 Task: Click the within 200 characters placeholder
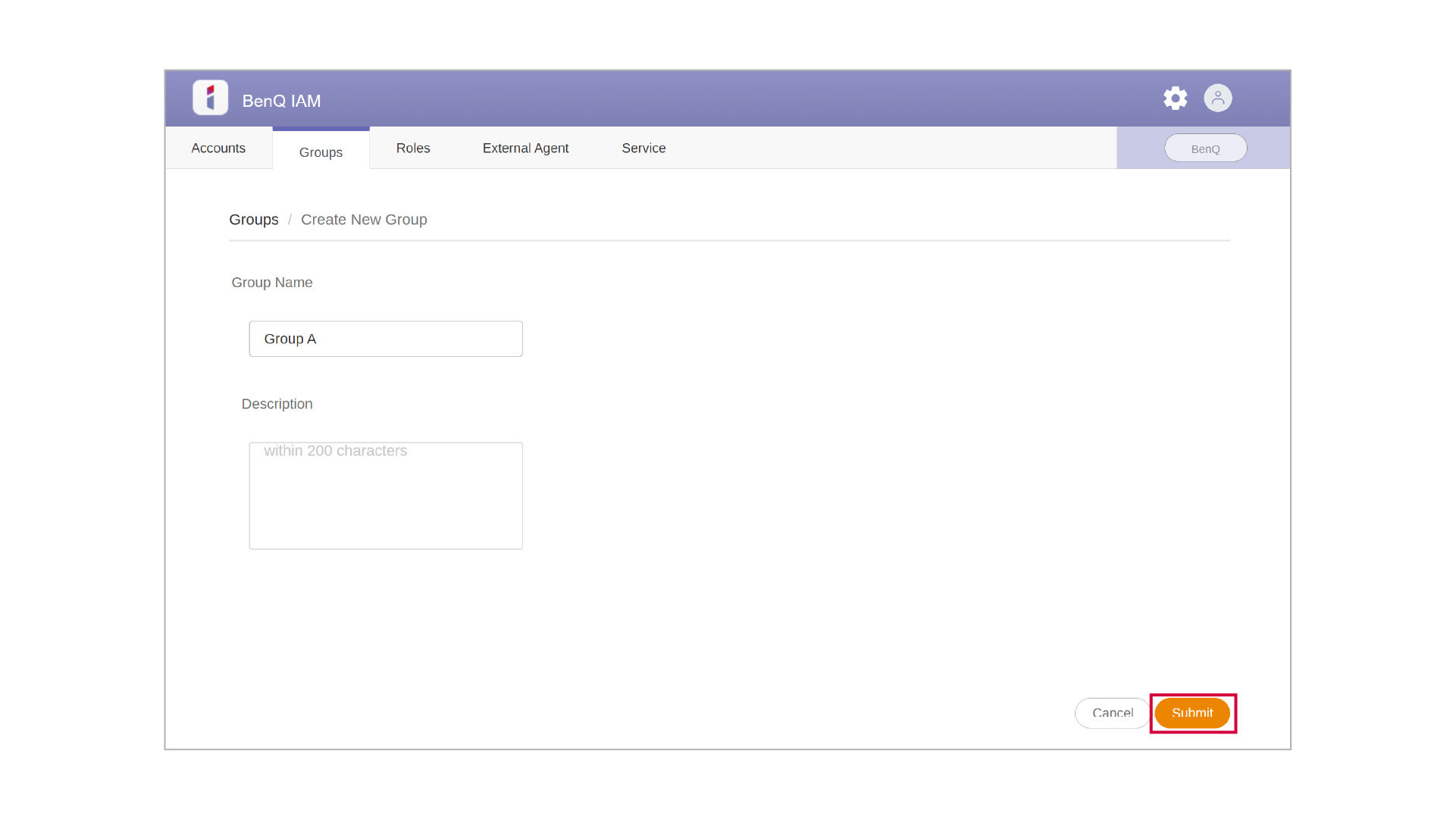click(x=336, y=451)
